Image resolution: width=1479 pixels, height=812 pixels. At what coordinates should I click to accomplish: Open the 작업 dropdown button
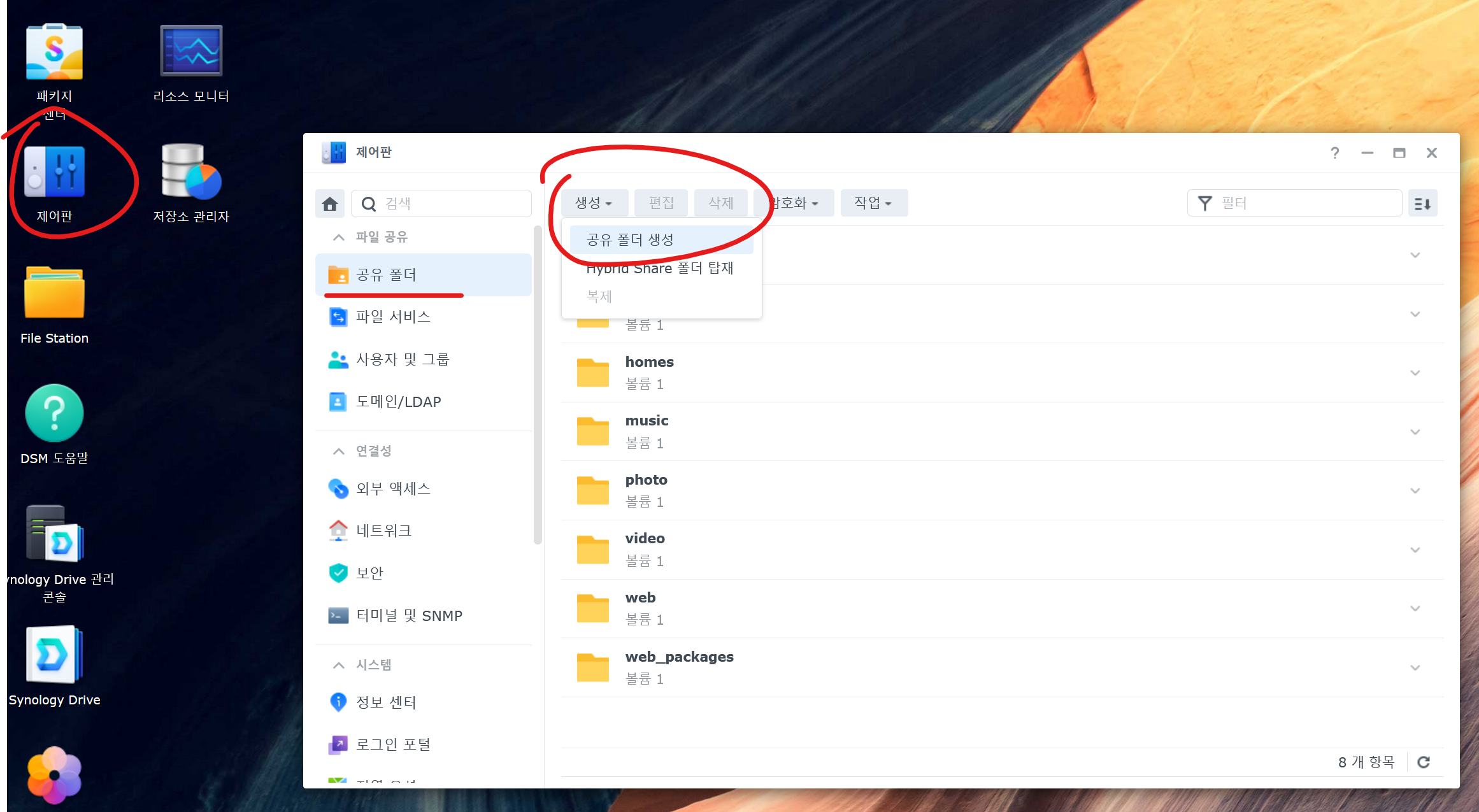click(873, 203)
